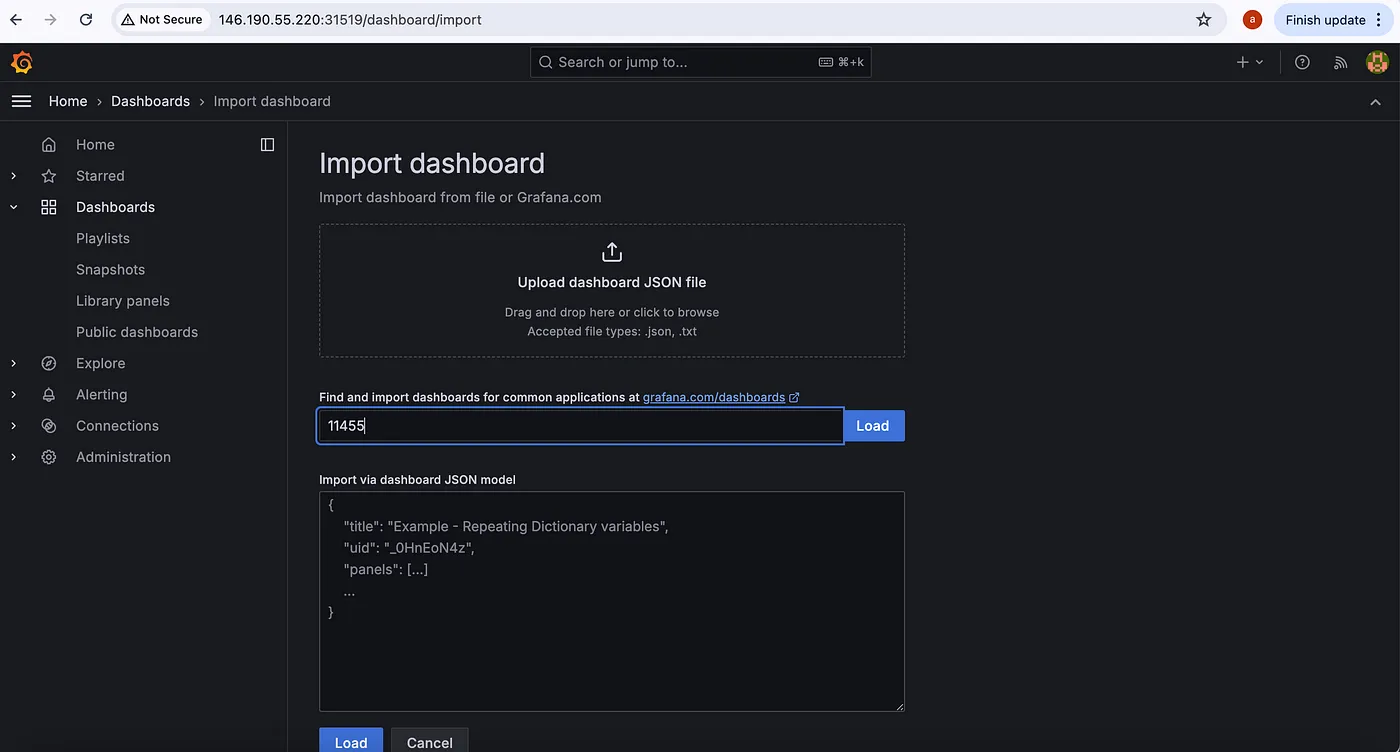Bookmark this page with star icon

point(1204,20)
